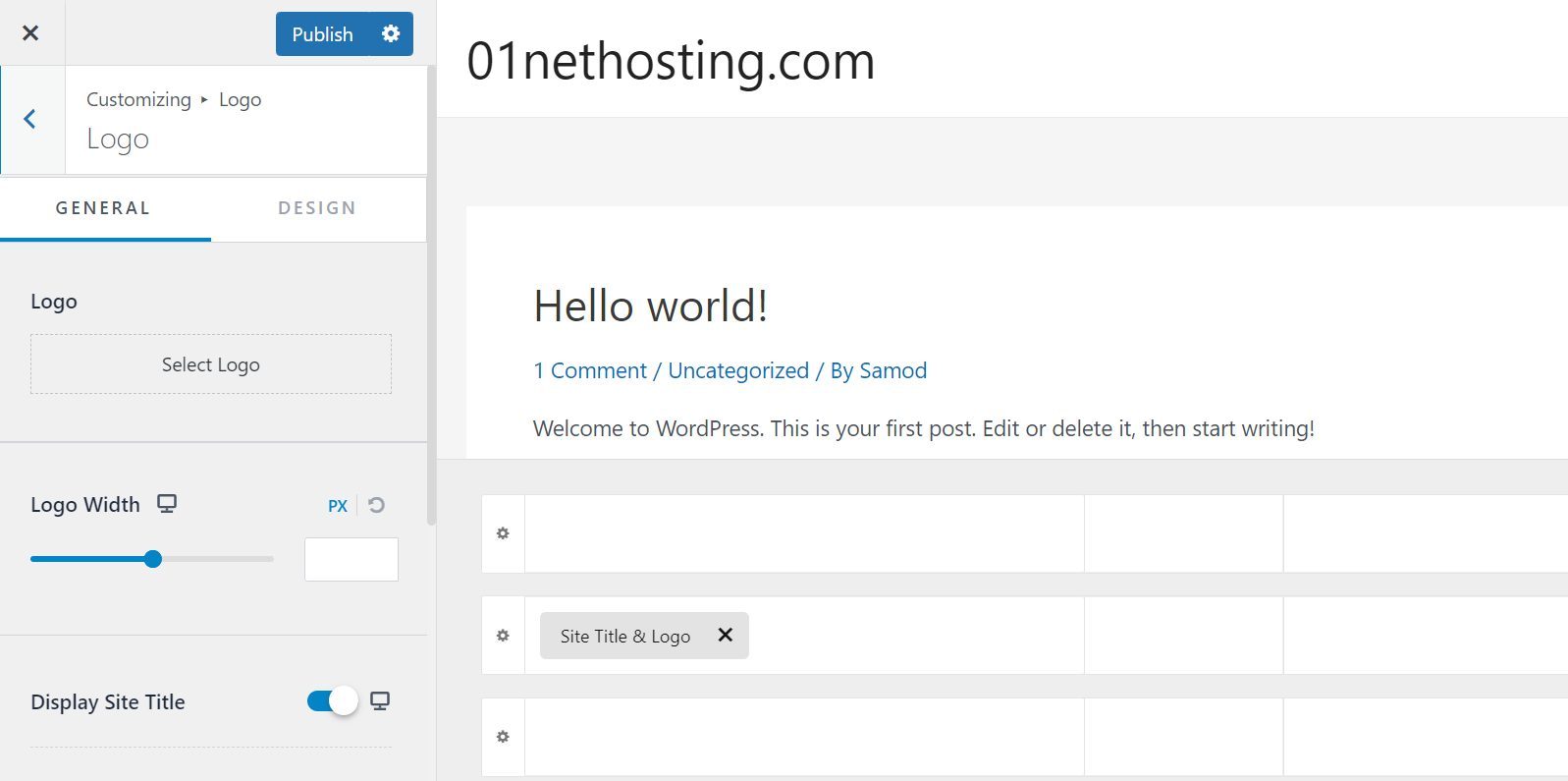
Task: Toggle Logo Width desktop device icon
Action: click(167, 504)
